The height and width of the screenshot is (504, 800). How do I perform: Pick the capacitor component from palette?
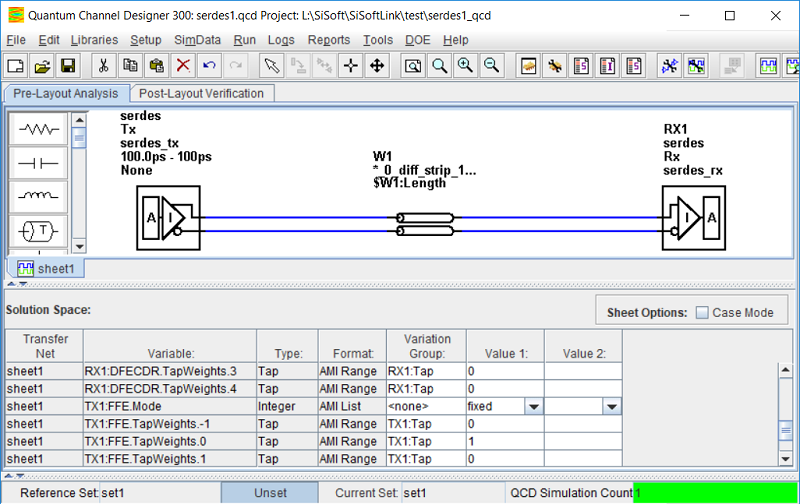[40, 162]
